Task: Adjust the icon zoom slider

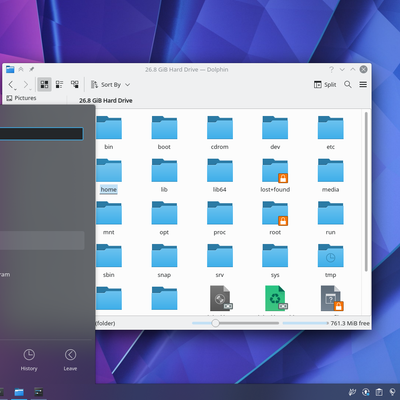Action: (235, 323)
